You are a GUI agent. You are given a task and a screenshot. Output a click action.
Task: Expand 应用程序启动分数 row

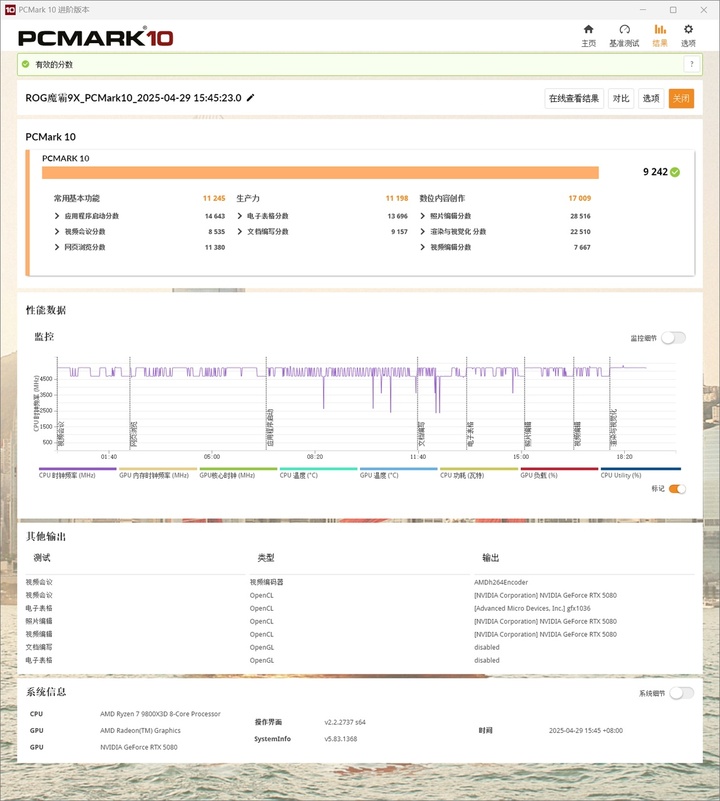tap(57, 216)
